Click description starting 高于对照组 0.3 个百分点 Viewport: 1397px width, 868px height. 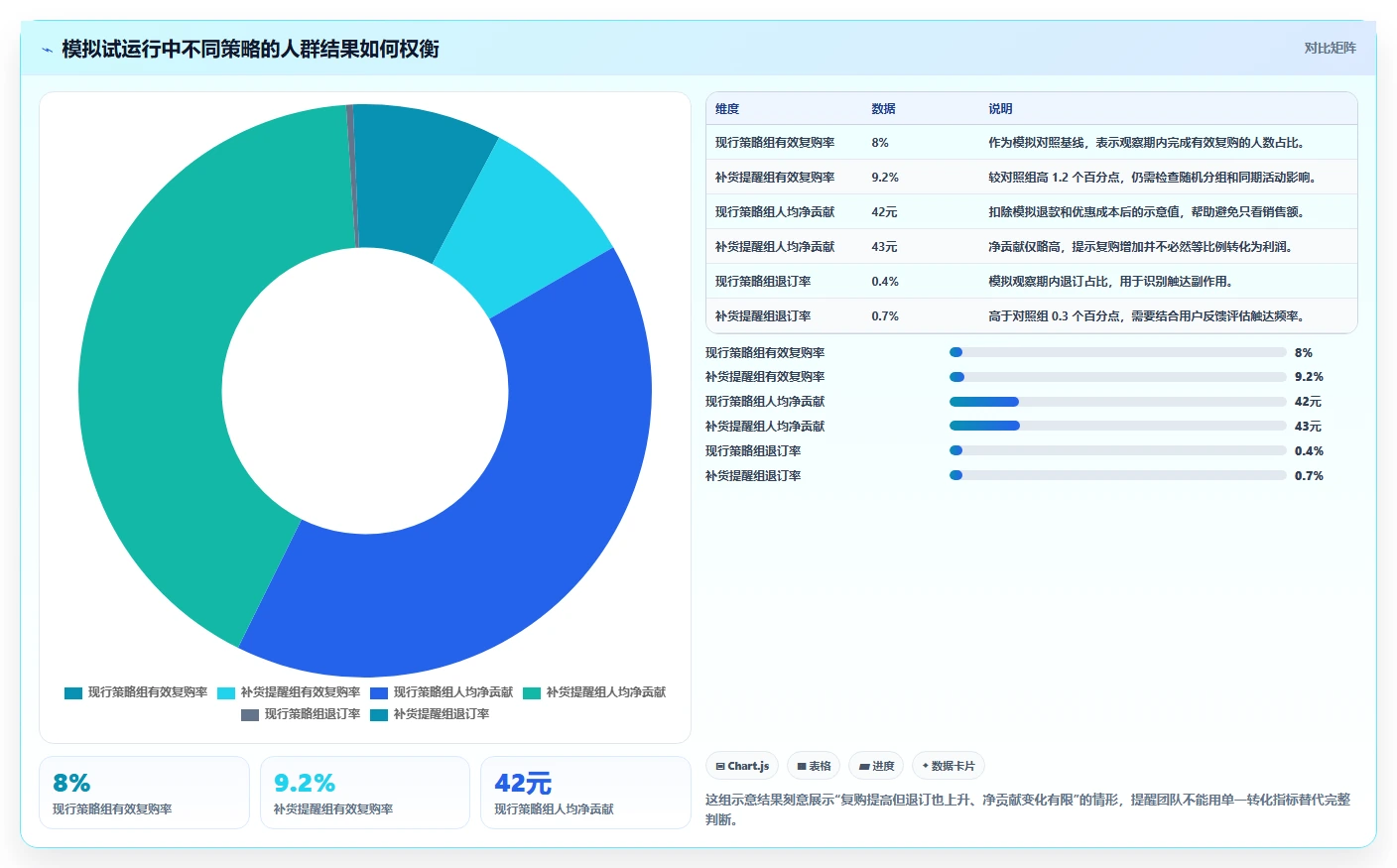coord(1147,316)
